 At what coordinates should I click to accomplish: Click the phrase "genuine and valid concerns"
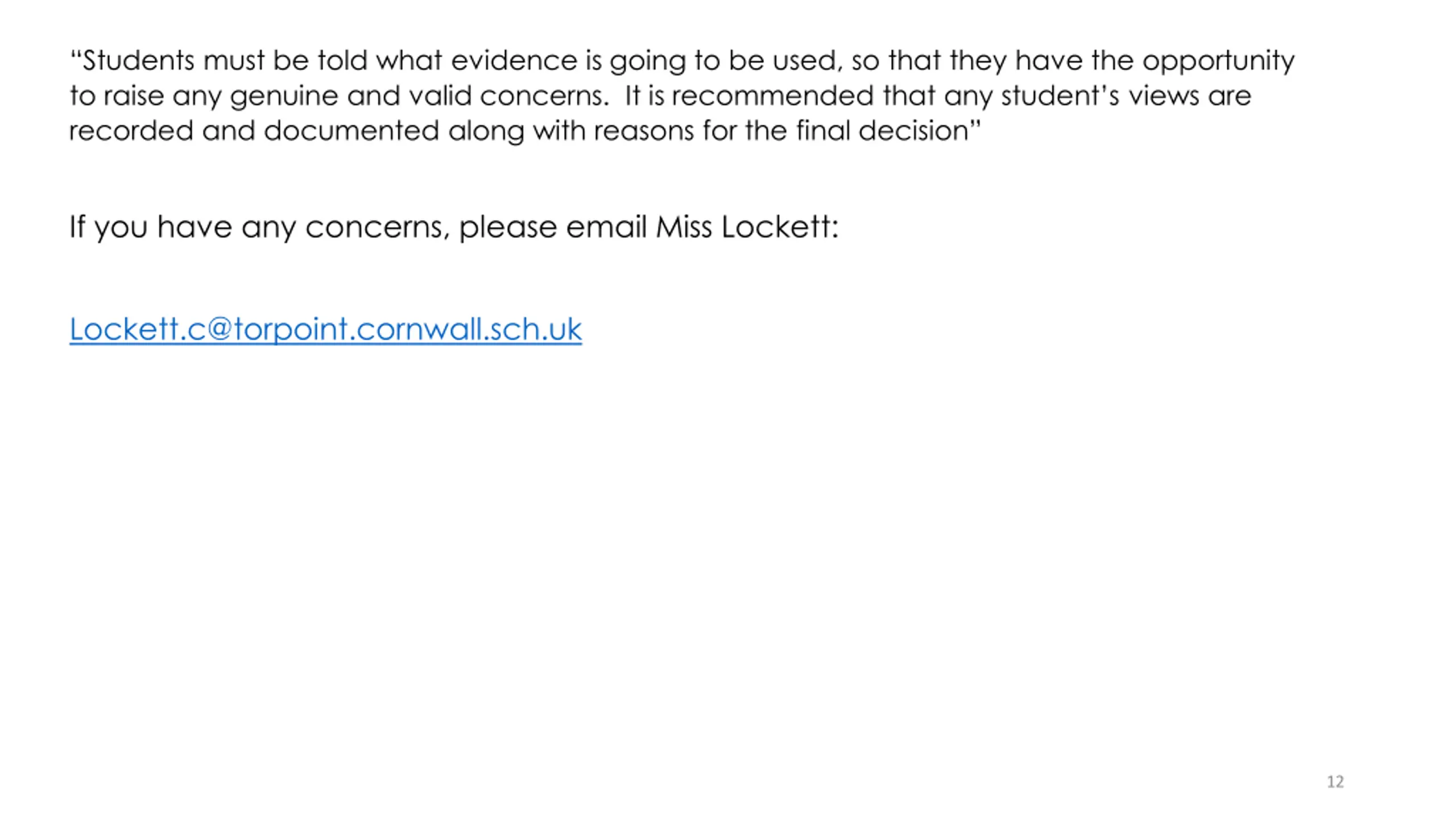pos(419,96)
